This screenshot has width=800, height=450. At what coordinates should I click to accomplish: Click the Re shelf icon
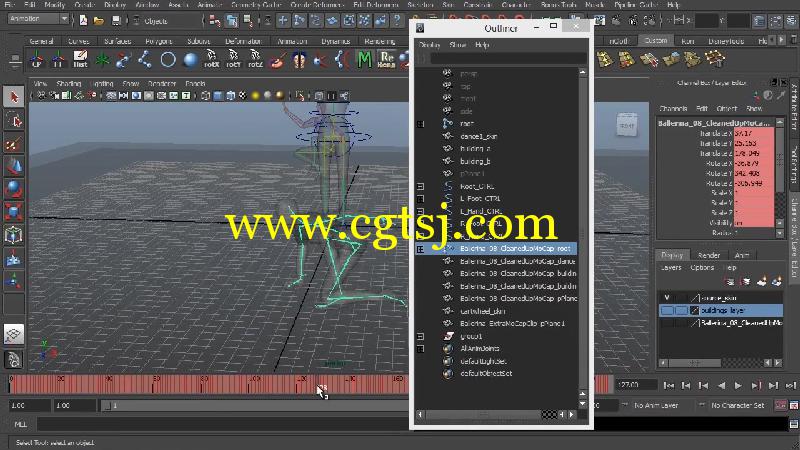tap(386, 60)
